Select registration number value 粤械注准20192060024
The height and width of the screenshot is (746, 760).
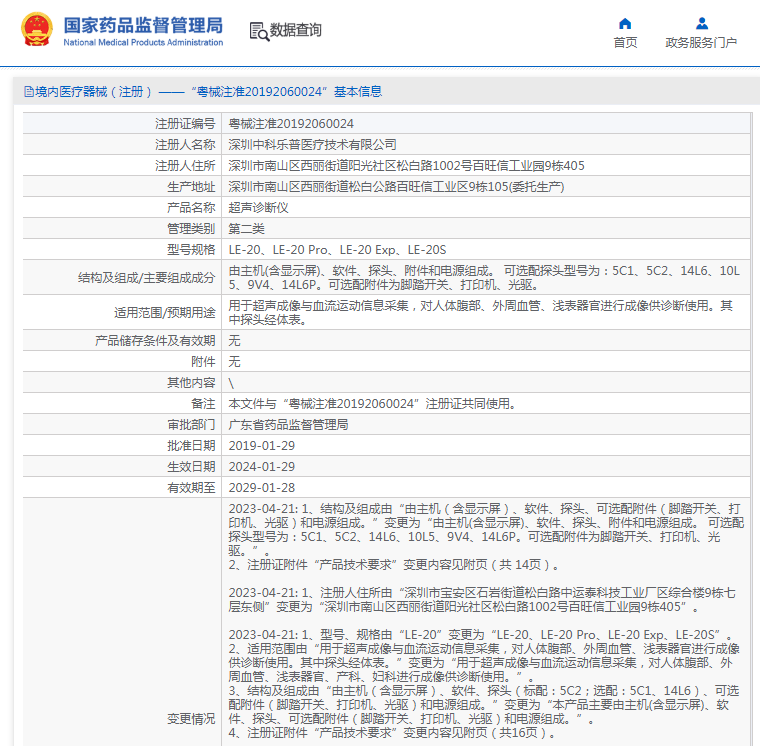click(291, 124)
